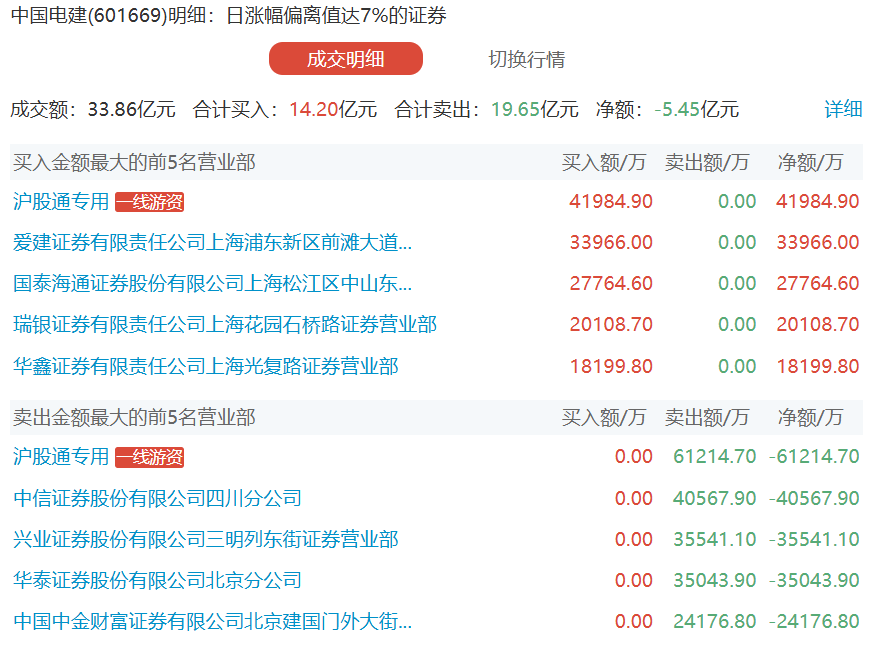Click 净额/万 column header in sell table
Screen dimensions: 874x664
pyautogui.click(x=810, y=417)
